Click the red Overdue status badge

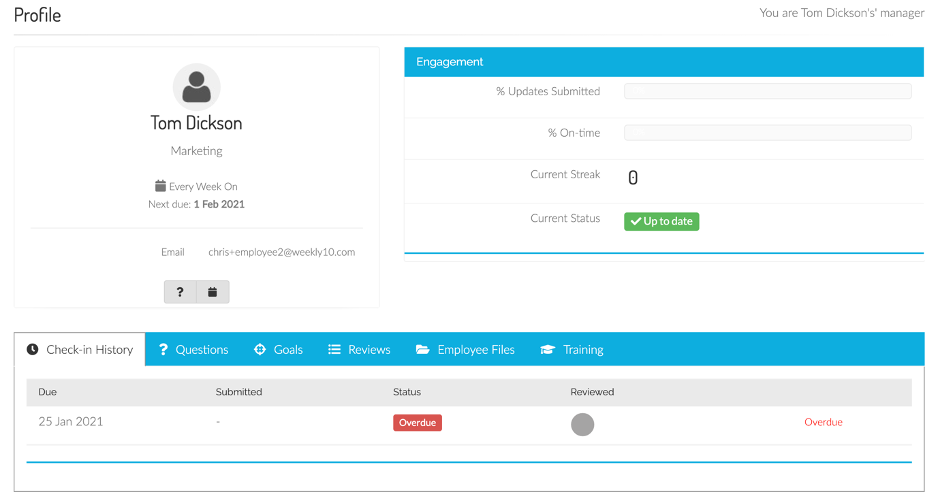(417, 422)
